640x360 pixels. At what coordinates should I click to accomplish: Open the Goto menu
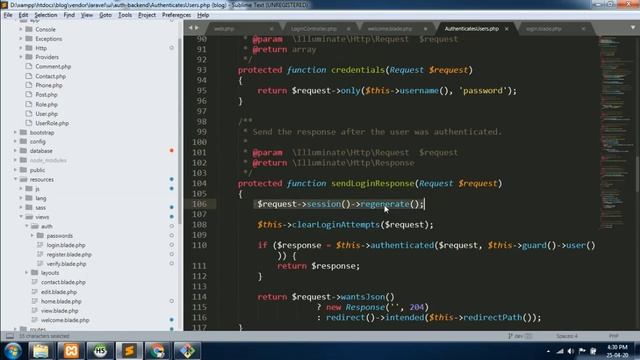coord(105,15)
